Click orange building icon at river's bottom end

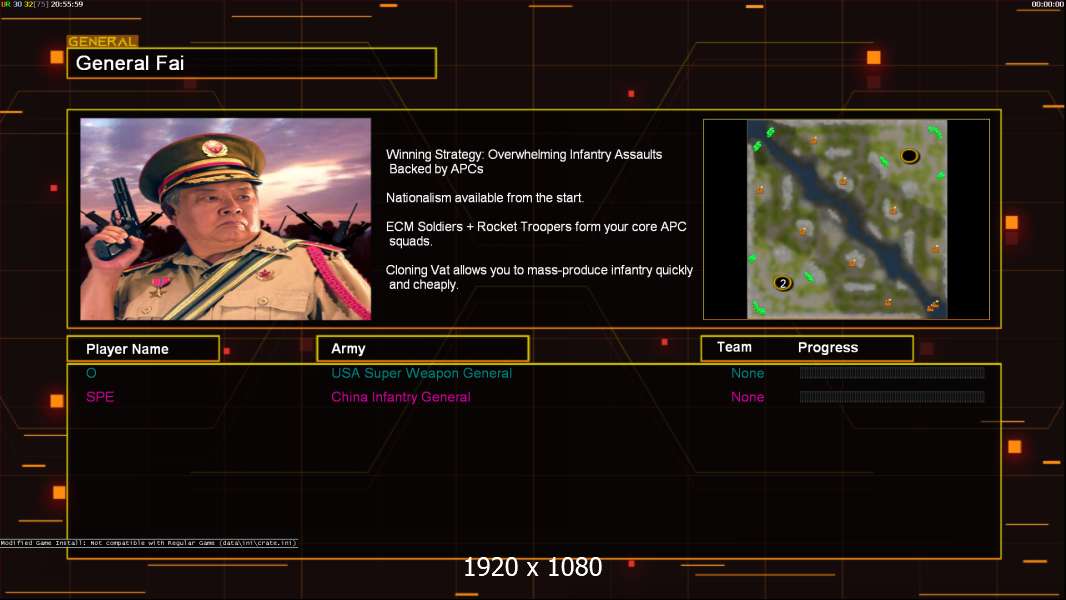[x=933, y=306]
